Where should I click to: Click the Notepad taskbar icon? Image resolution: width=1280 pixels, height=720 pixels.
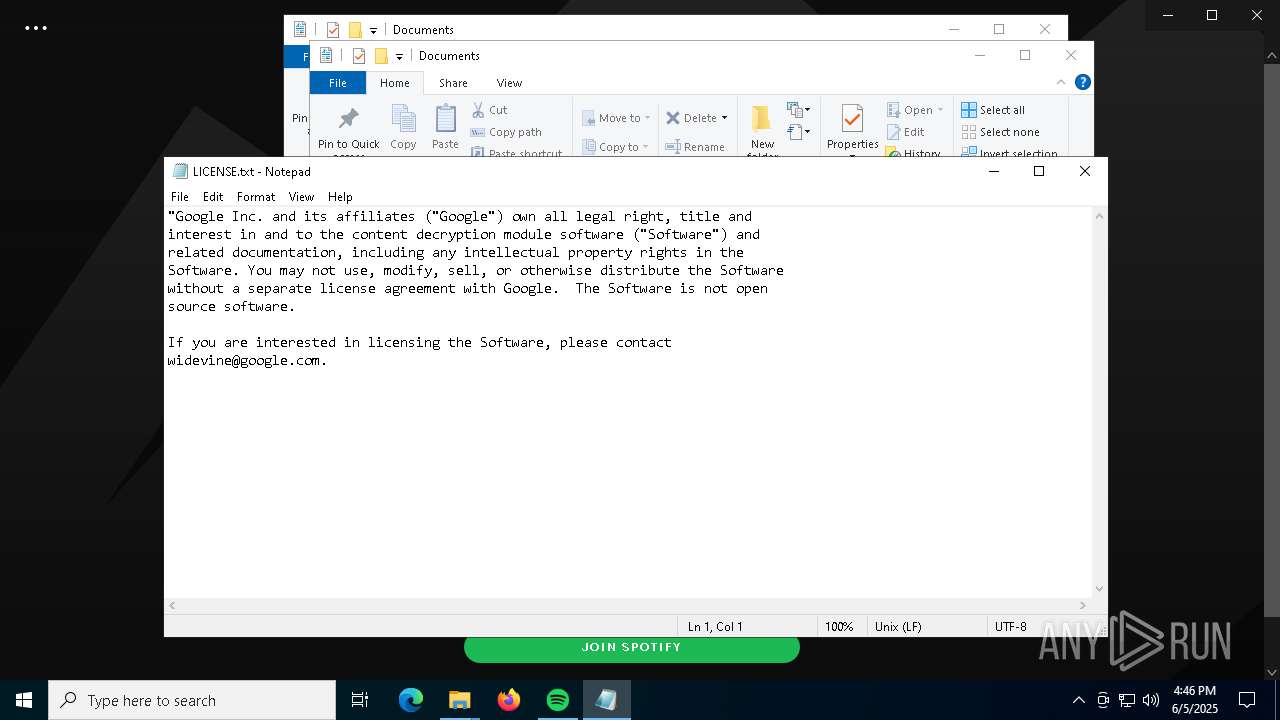[606, 700]
